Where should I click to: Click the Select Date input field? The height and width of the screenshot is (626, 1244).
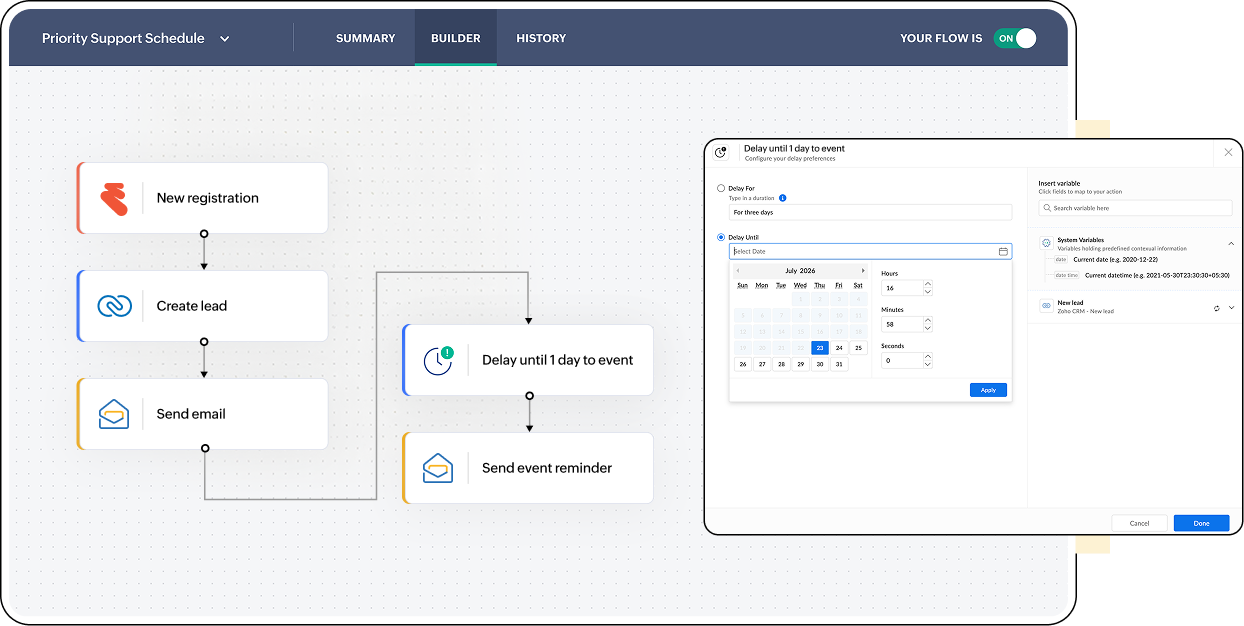click(870, 252)
